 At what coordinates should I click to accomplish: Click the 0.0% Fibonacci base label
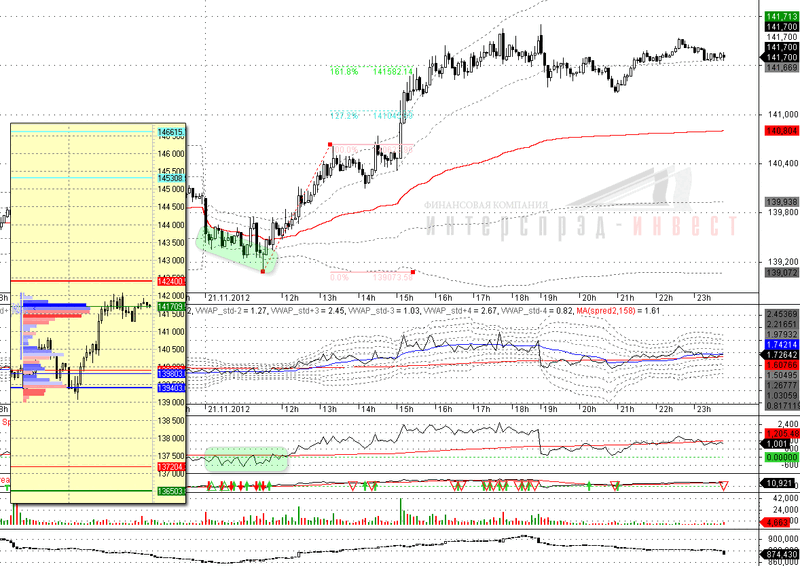click(x=339, y=275)
